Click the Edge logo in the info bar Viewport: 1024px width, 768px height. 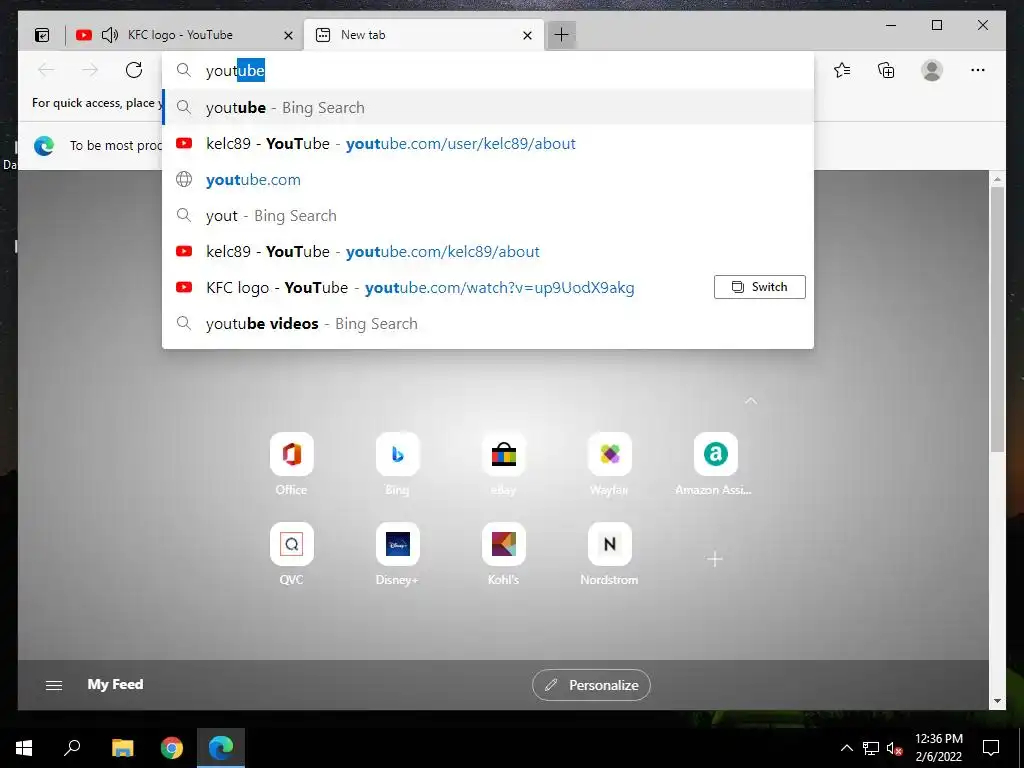(44, 146)
